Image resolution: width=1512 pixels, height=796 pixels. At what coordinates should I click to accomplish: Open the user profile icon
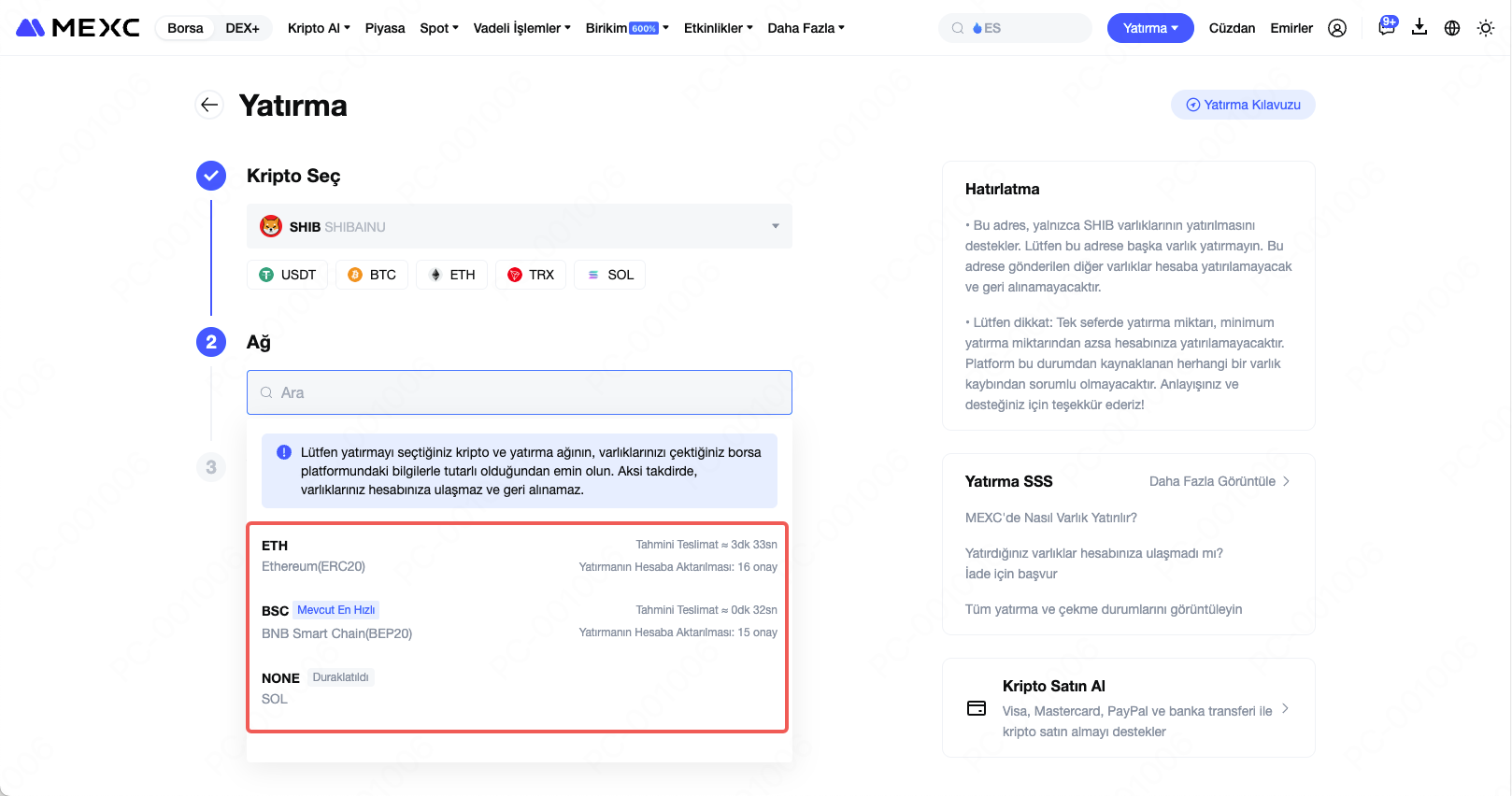[1337, 28]
